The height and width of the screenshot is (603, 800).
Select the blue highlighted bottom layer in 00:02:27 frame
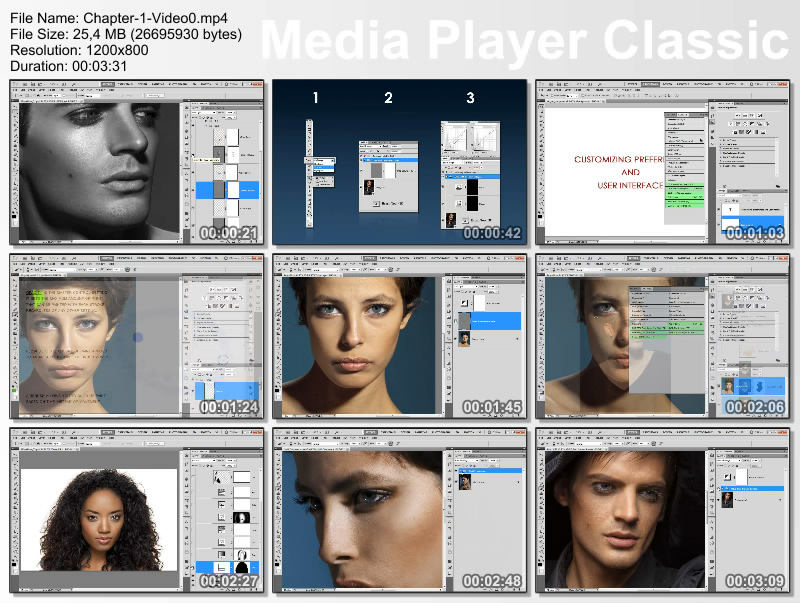(x=228, y=567)
